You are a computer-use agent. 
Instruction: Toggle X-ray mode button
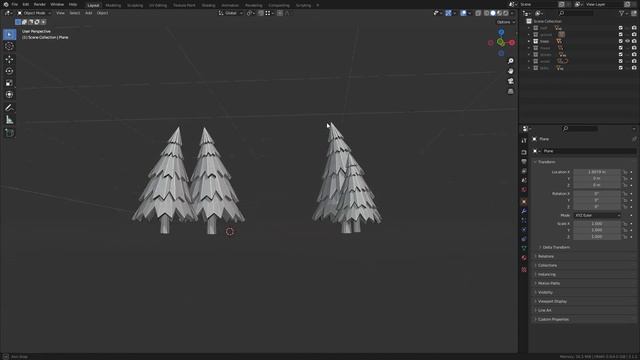tap(478, 13)
